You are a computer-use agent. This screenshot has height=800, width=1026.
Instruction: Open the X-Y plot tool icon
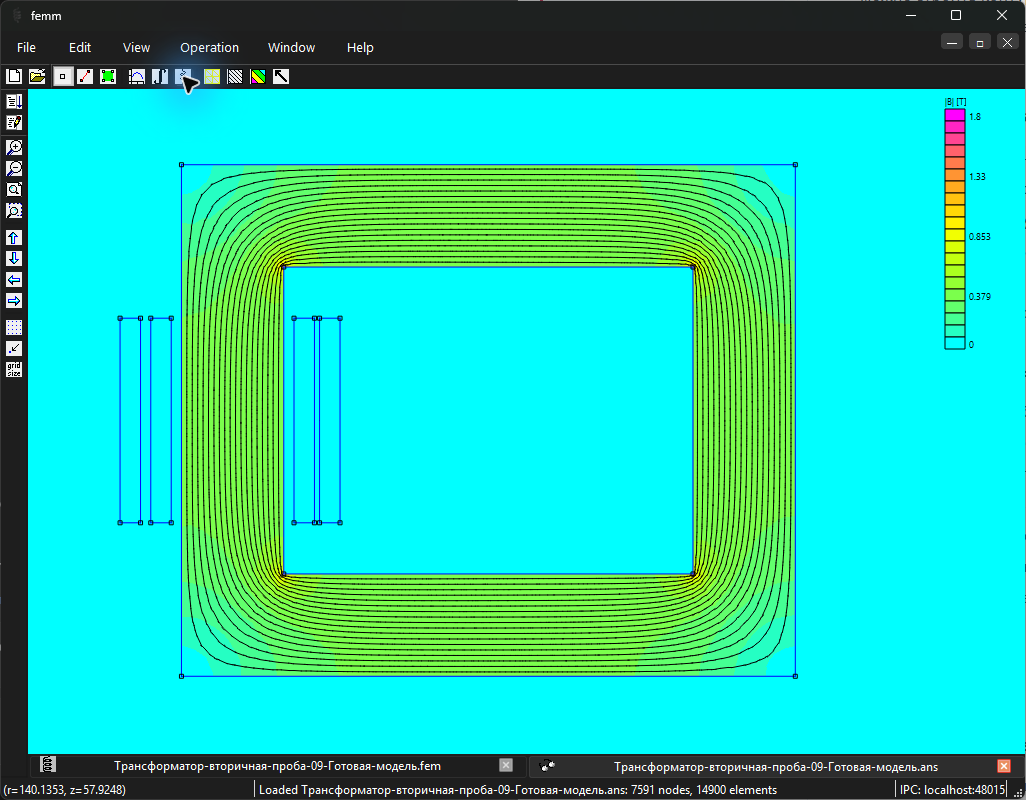point(137,77)
